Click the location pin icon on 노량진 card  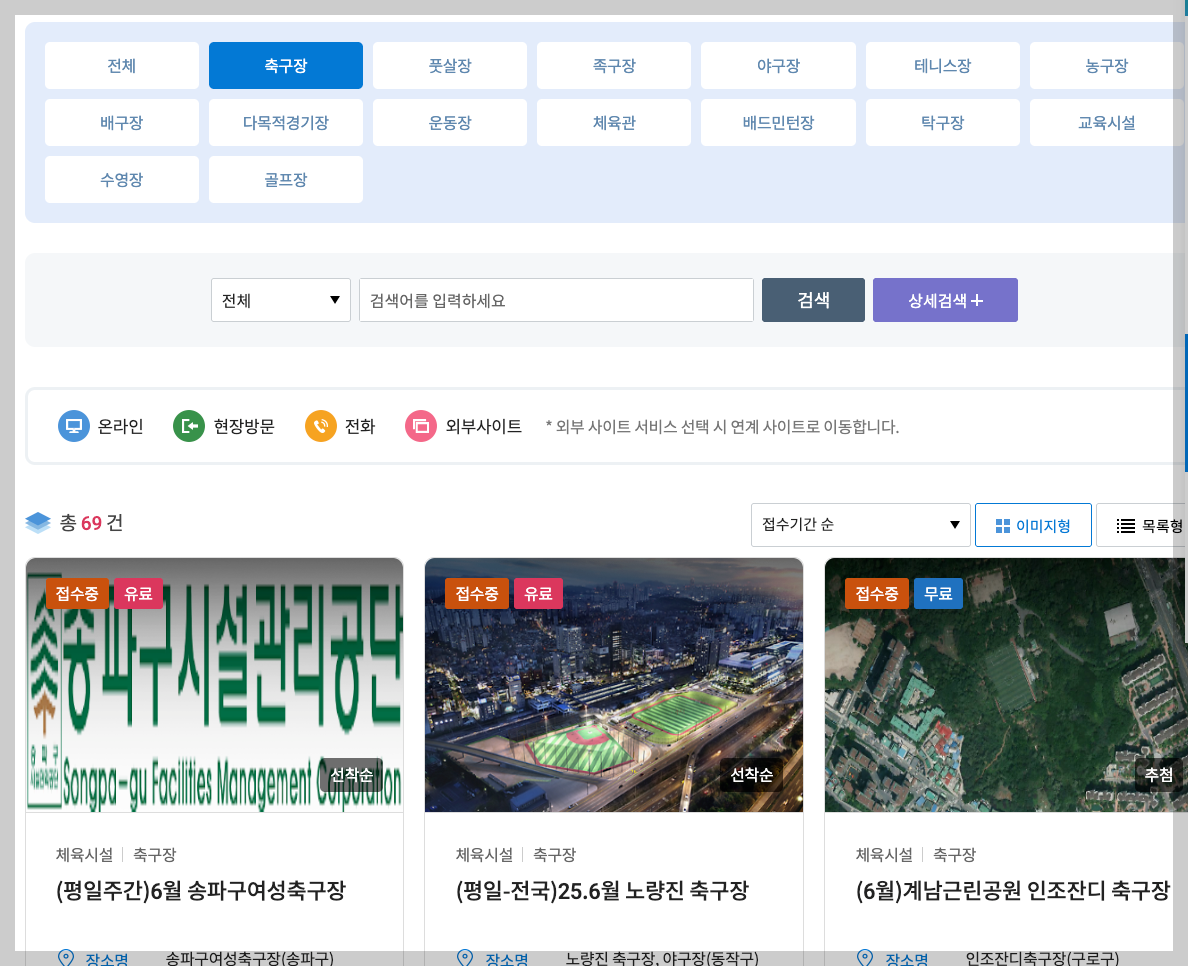point(465,958)
